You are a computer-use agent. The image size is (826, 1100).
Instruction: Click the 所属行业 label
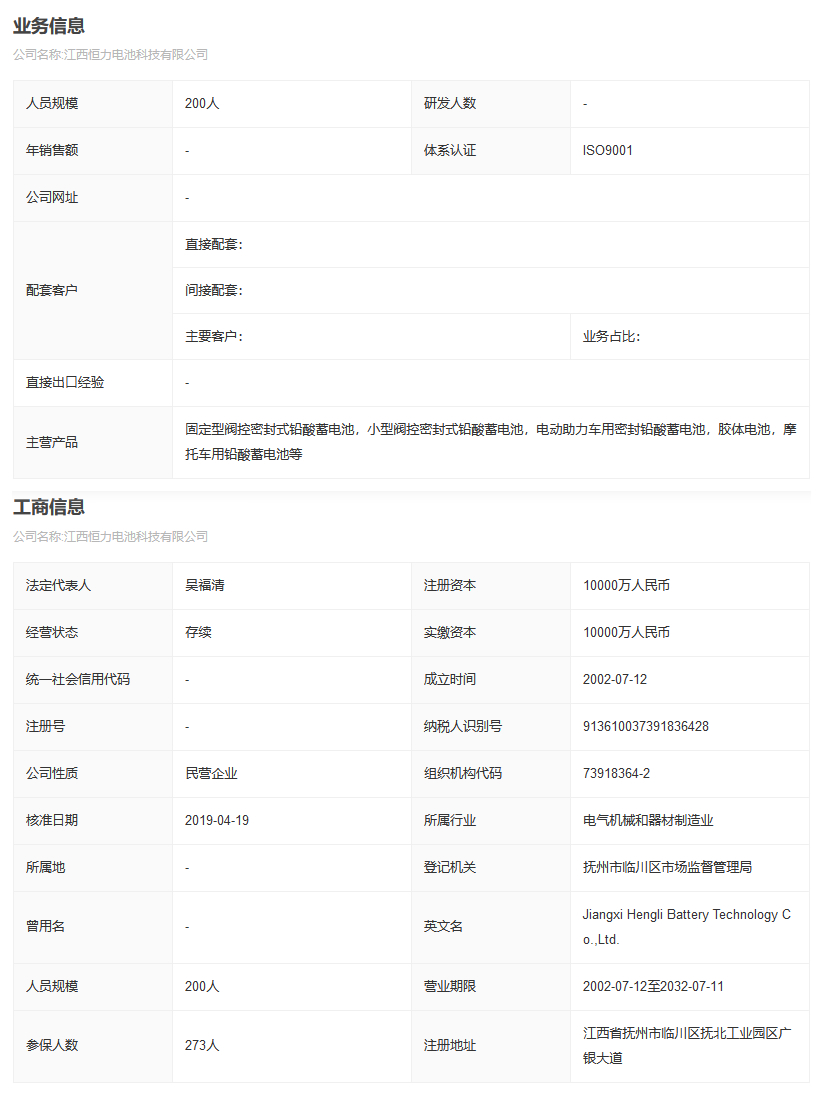(450, 820)
